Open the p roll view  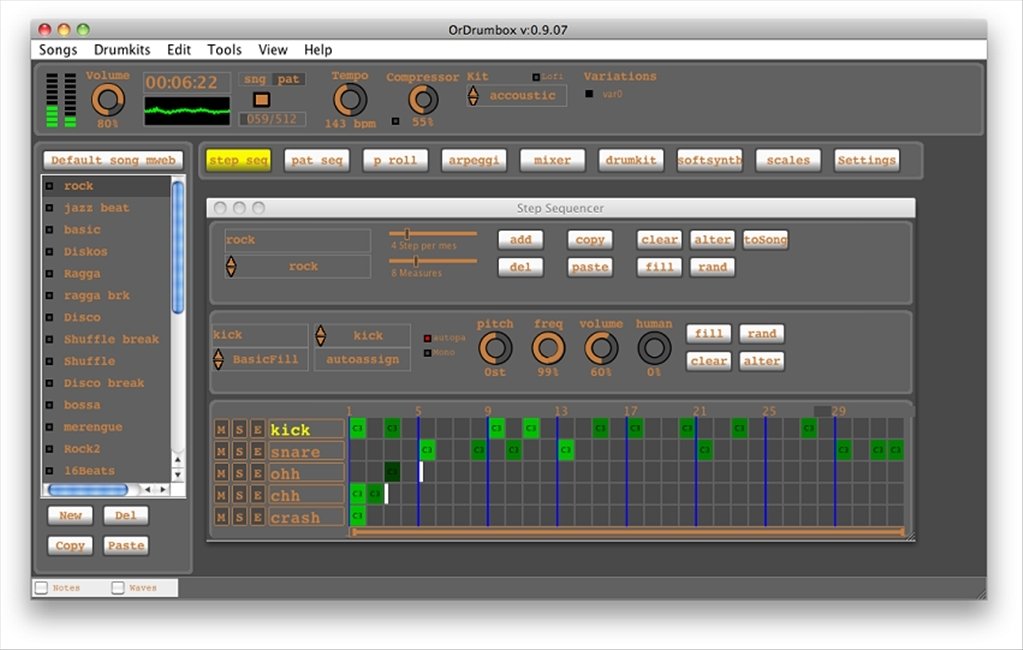(395, 161)
